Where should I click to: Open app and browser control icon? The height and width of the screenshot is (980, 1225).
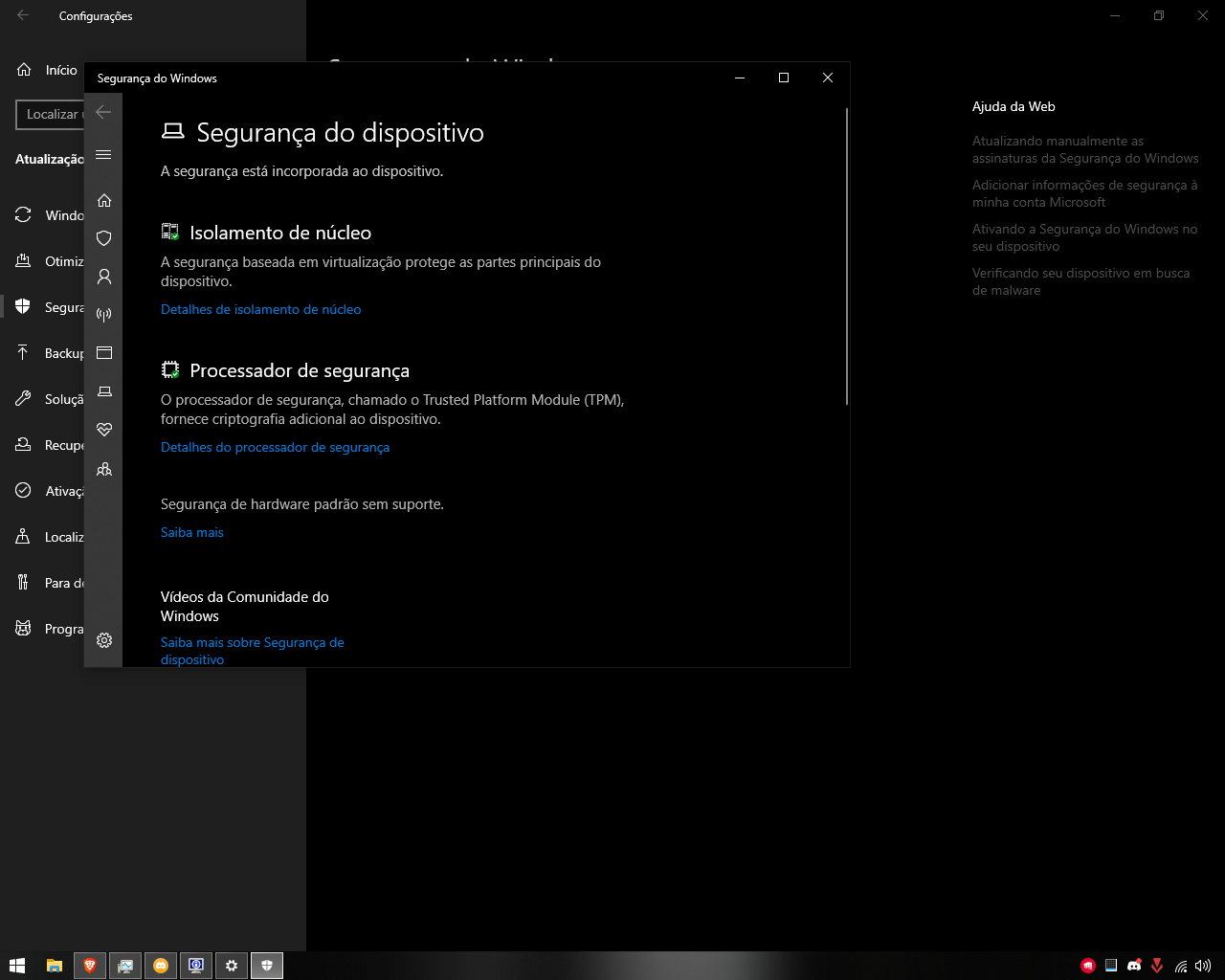click(104, 353)
